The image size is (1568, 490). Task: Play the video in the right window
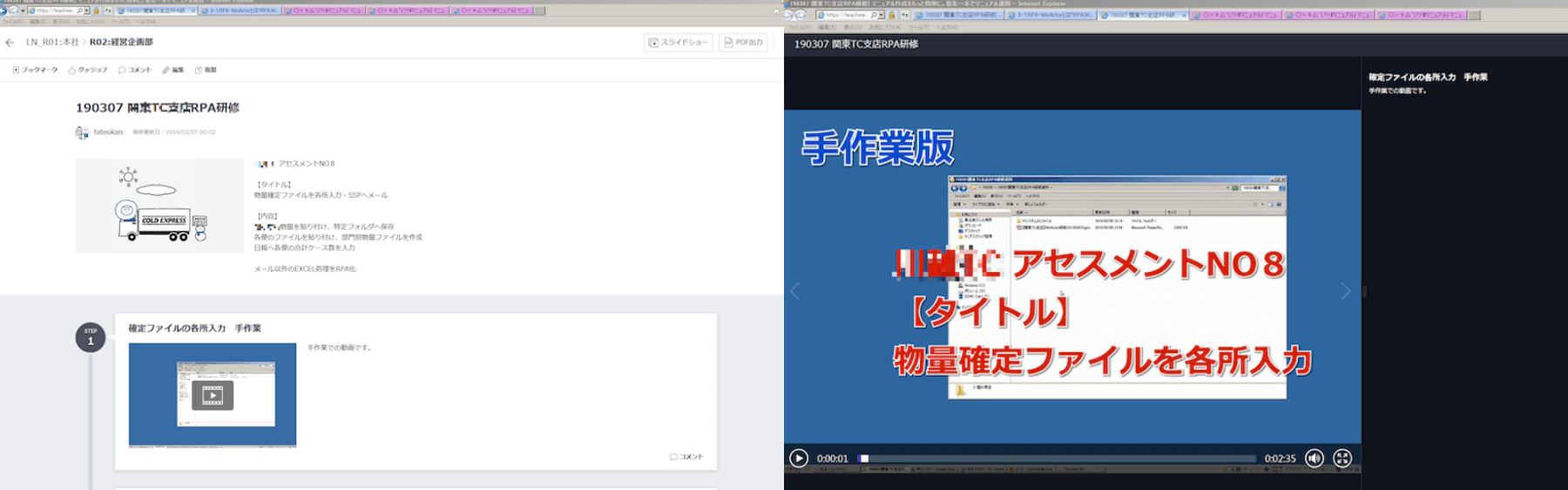[798, 459]
